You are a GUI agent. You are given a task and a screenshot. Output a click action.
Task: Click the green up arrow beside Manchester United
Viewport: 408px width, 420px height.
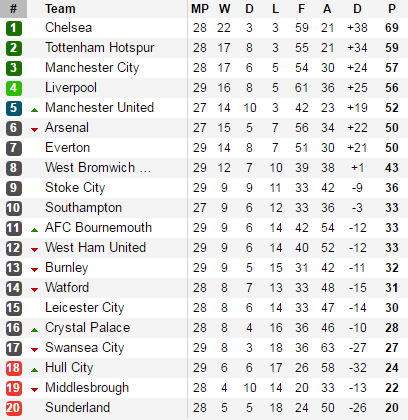tap(34, 110)
